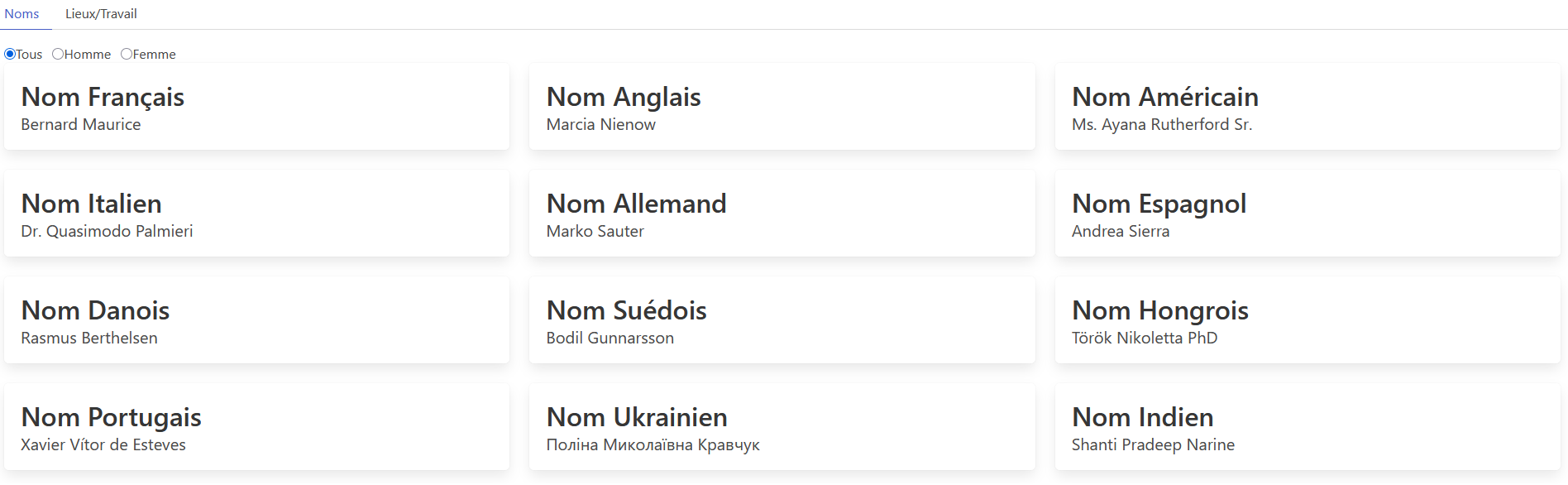Click the Nom Espagnol card heading

click(x=1159, y=204)
